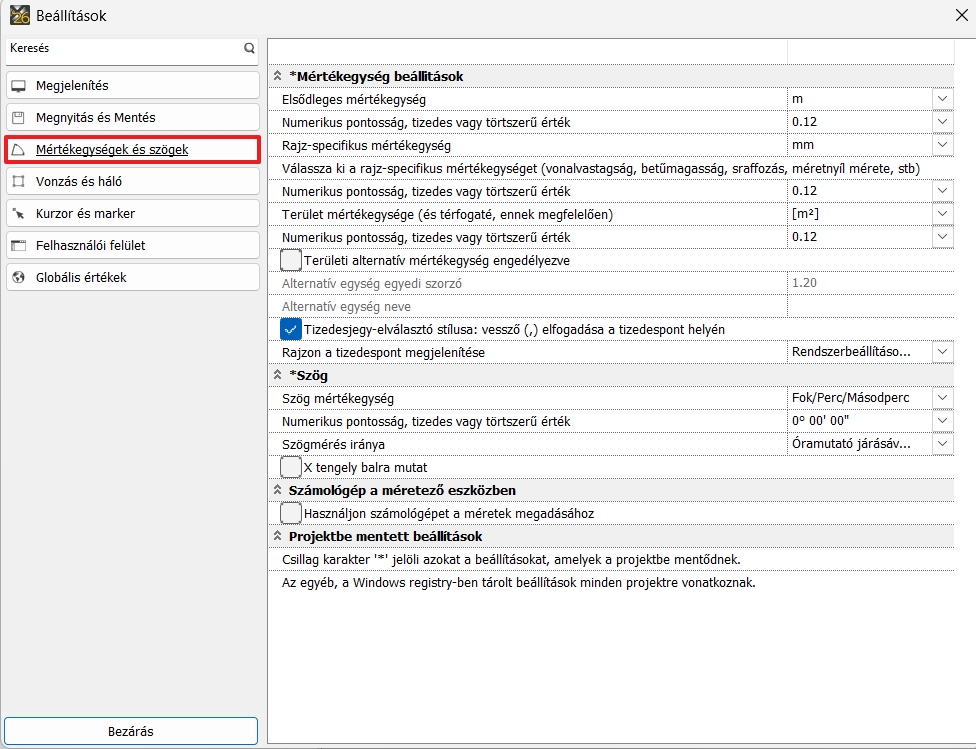Uncheck Tizedesjegy-elválasztó stílusa checkbox
Viewport: 976px width, 749px height.
click(291, 329)
